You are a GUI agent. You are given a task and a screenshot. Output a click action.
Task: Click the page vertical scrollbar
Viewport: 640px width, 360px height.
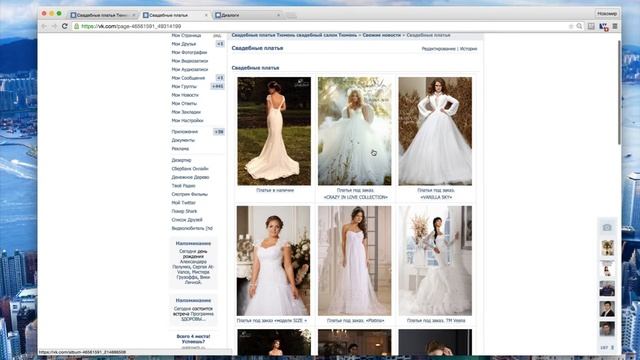tap(619, 92)
